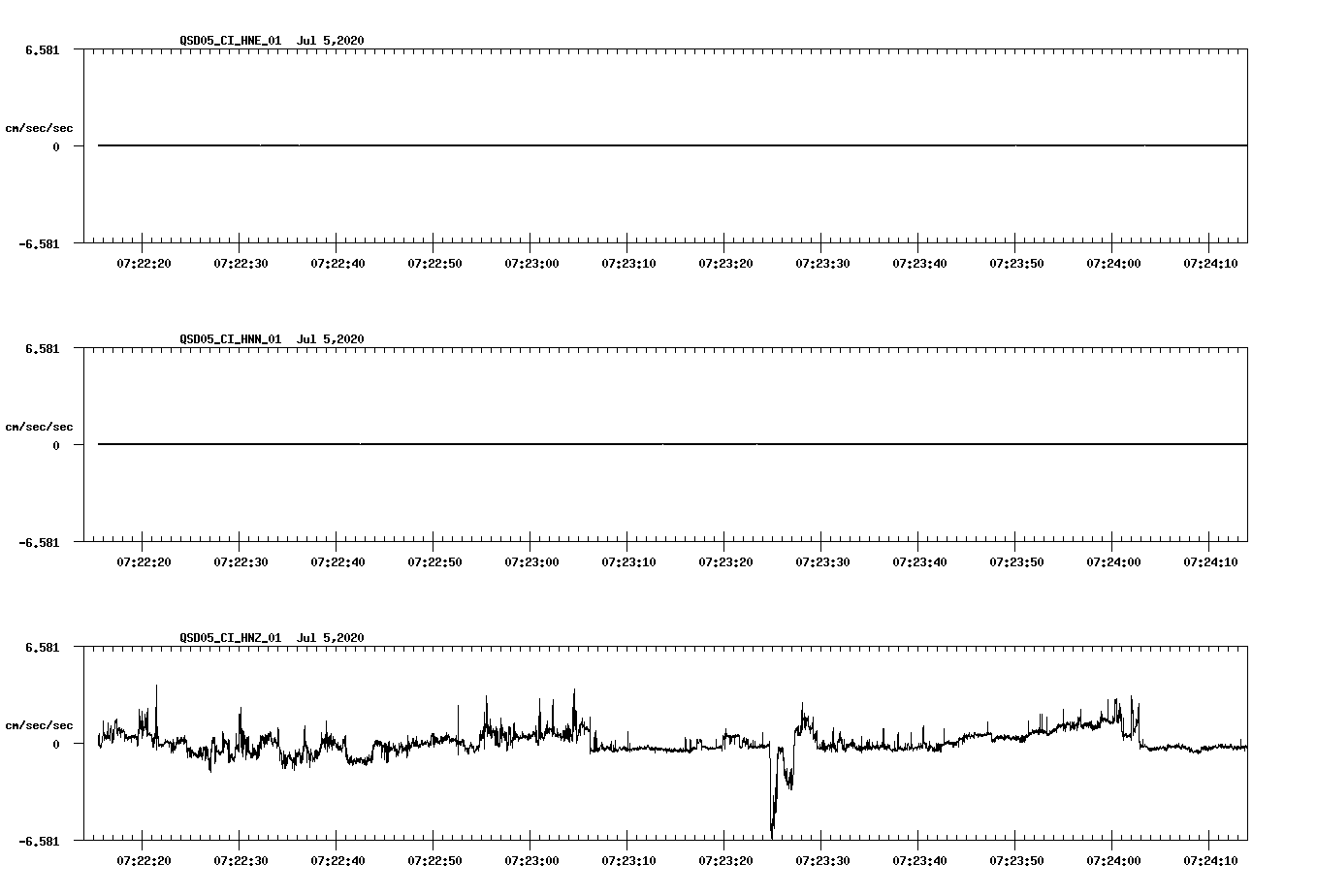Click the cm/sec/sec unit label of HNE plot
This screenshot has width=1317, height=896.
[39, 128]
